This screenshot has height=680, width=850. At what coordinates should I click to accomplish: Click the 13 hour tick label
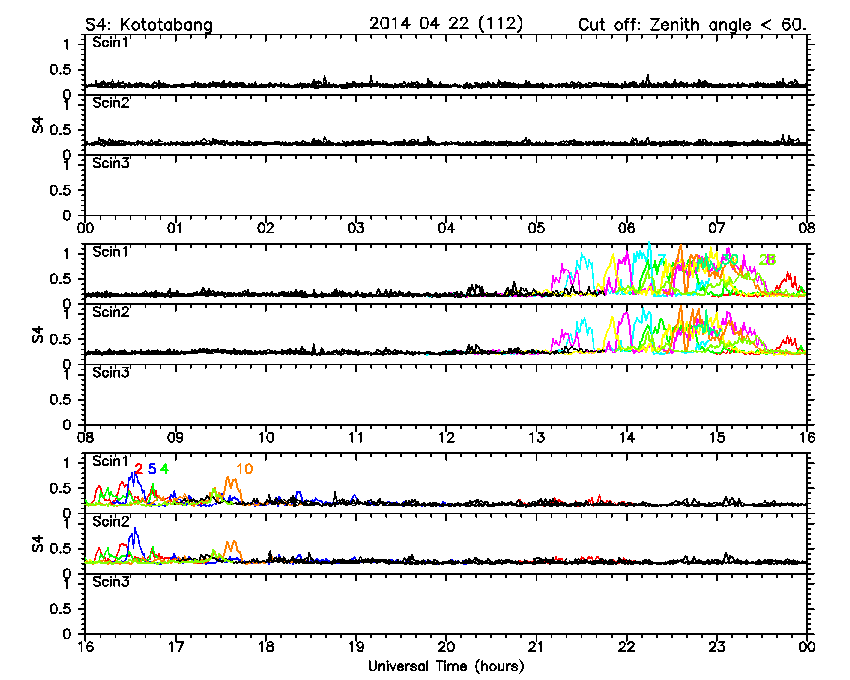(x=536, y=437)
